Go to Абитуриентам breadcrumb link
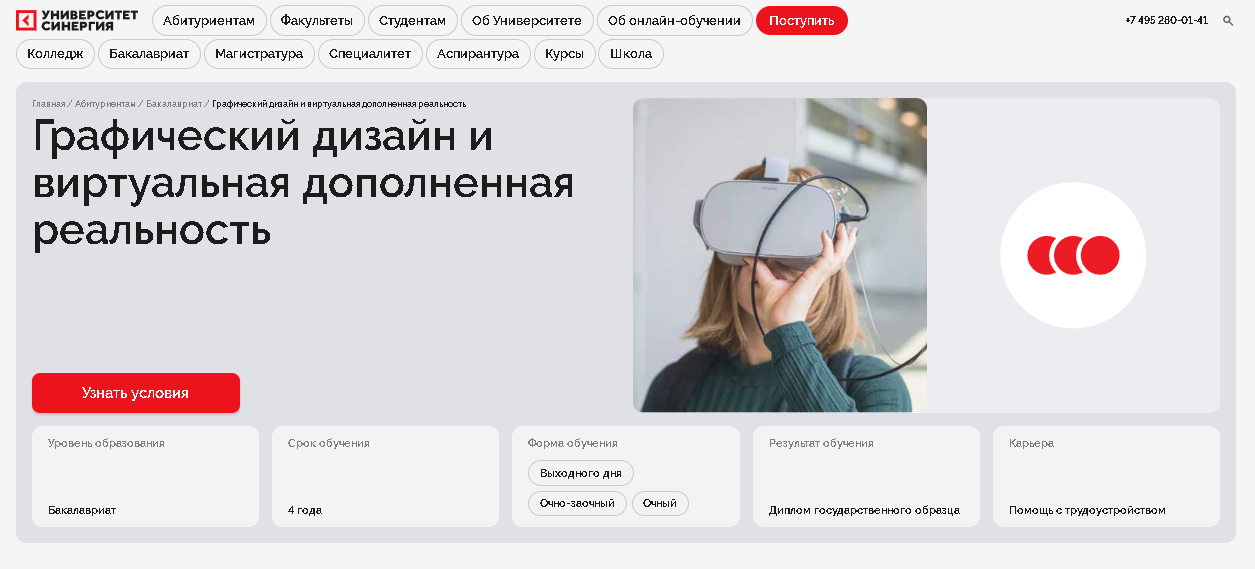The width and height of the screenshot is (1255, 569). pos(106,104)
